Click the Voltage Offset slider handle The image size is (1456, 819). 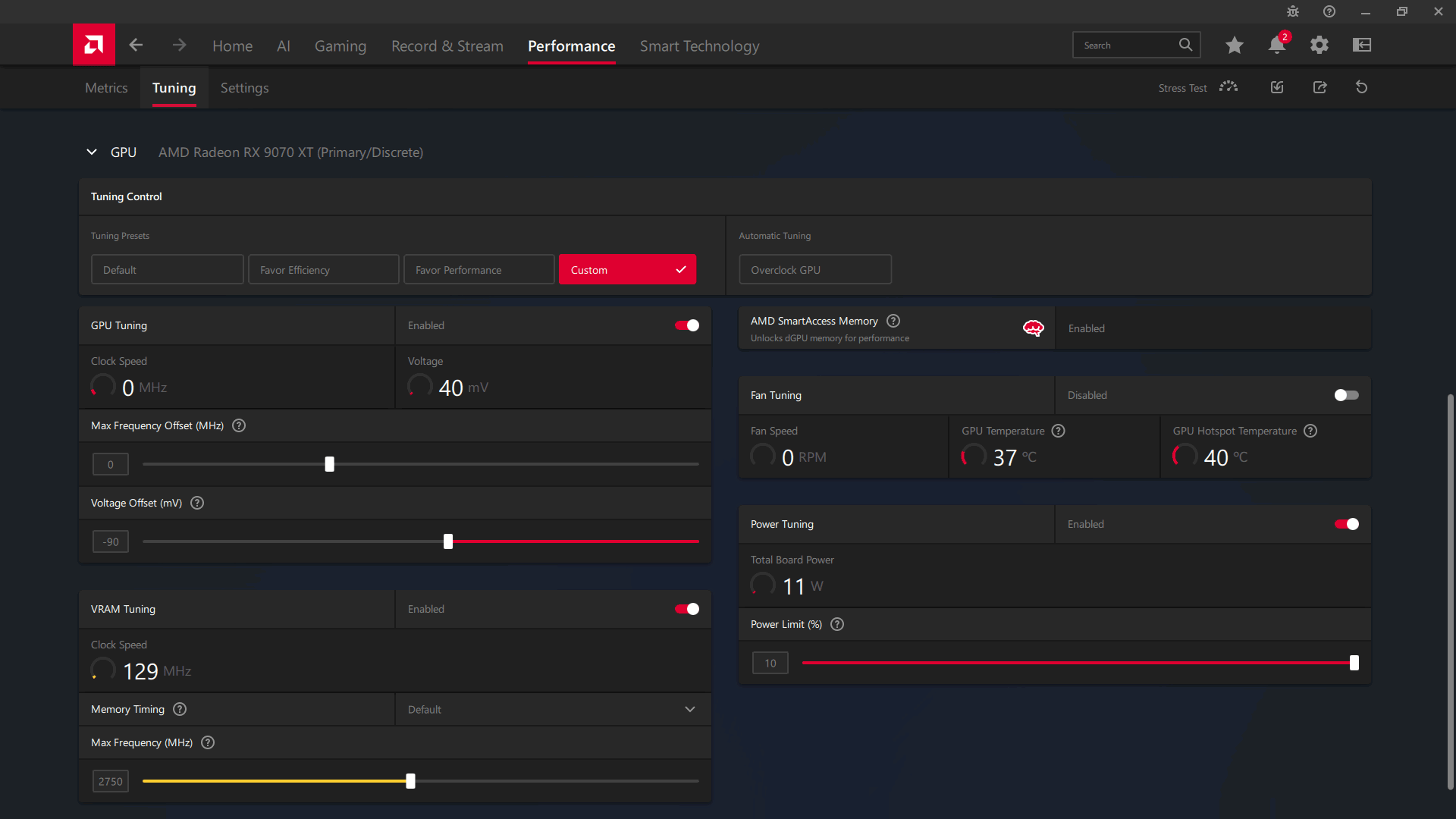448,541
